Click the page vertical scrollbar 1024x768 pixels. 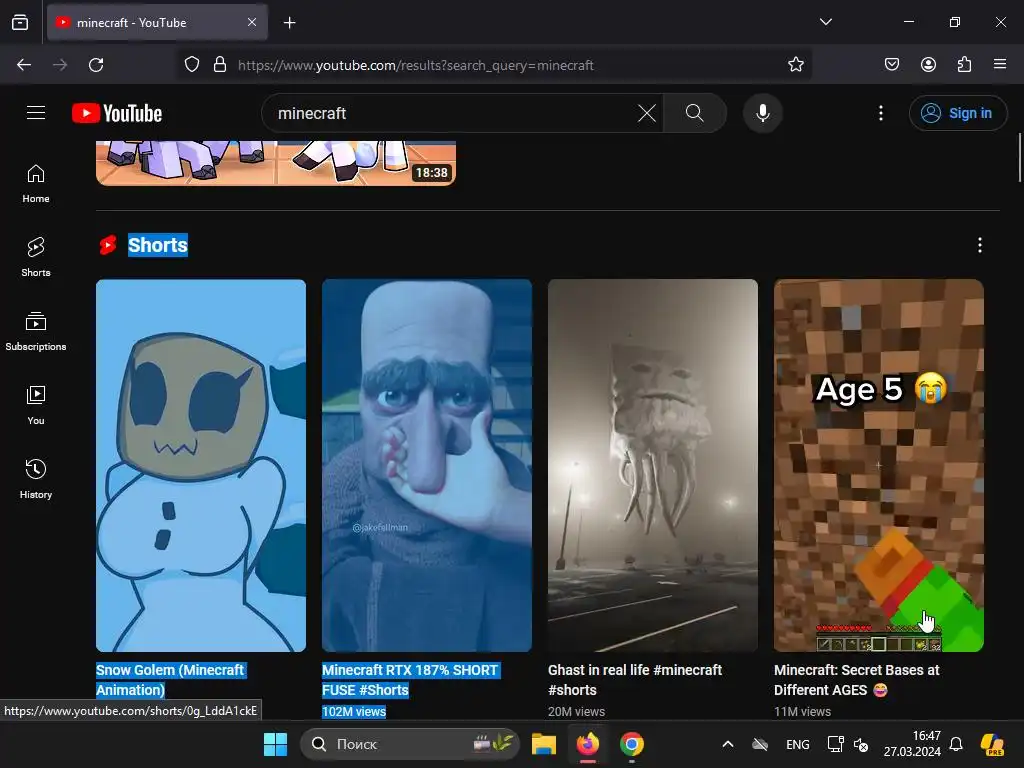point(1019,157)
